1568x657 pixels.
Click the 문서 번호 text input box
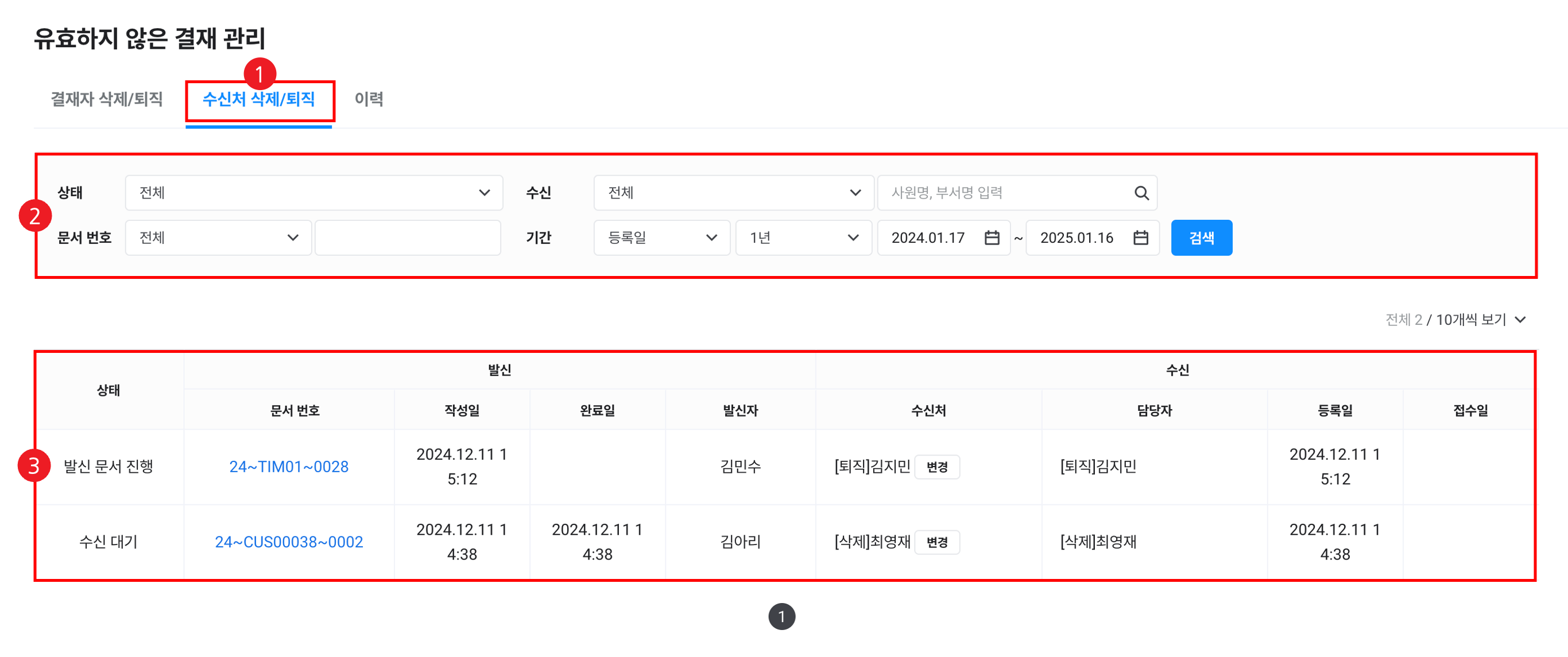(x=407, y=238)
